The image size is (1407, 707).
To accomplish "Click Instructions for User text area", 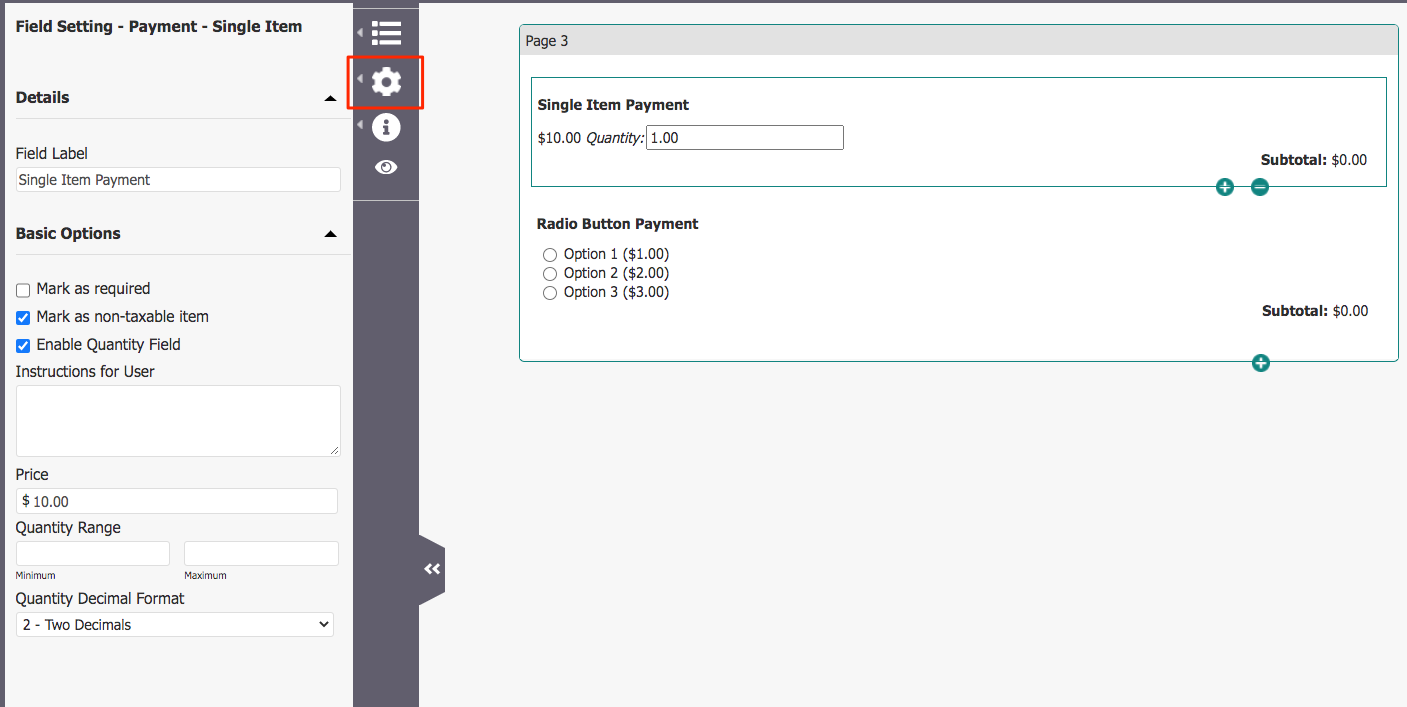I will tap(178, 421).
